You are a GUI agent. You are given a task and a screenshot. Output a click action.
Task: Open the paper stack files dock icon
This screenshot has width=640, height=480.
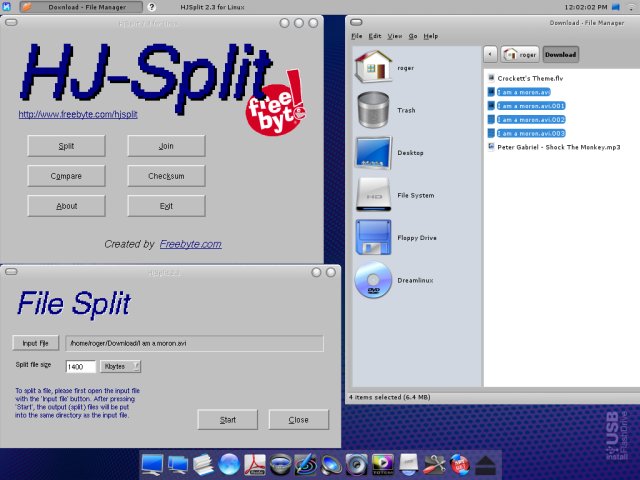tap(203, 464)
